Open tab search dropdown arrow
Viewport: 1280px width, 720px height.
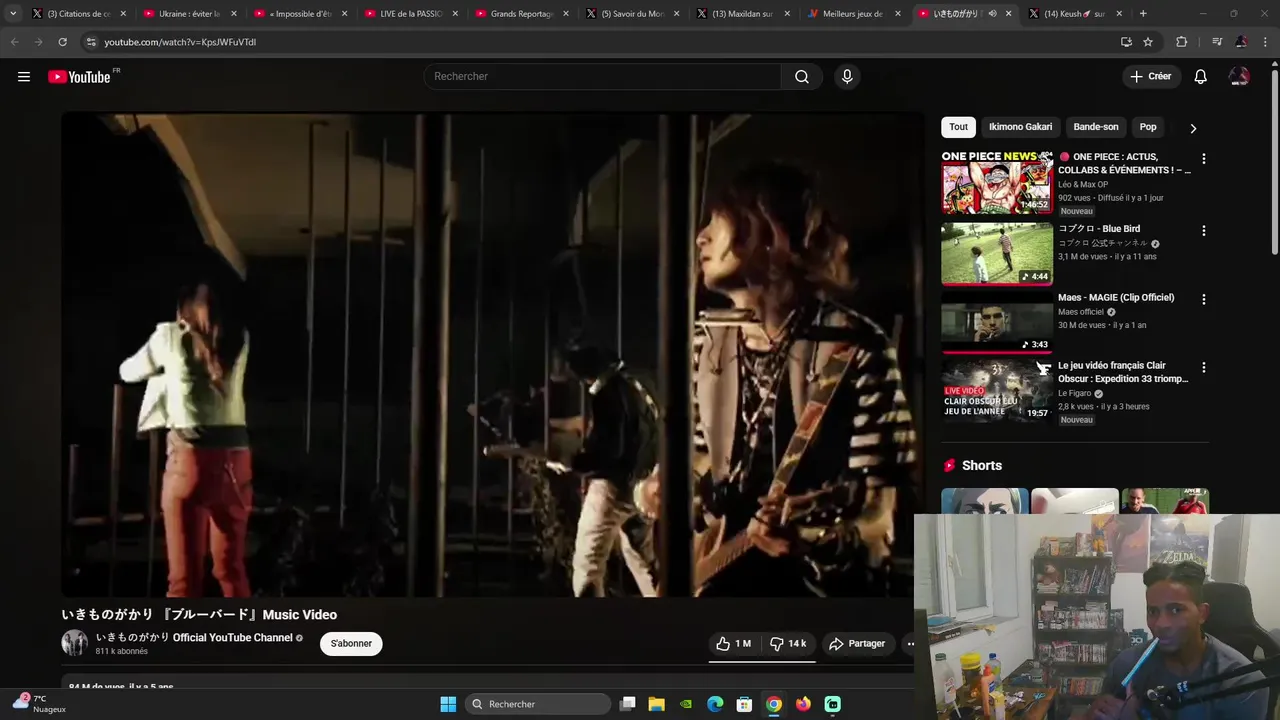(13, 14)
